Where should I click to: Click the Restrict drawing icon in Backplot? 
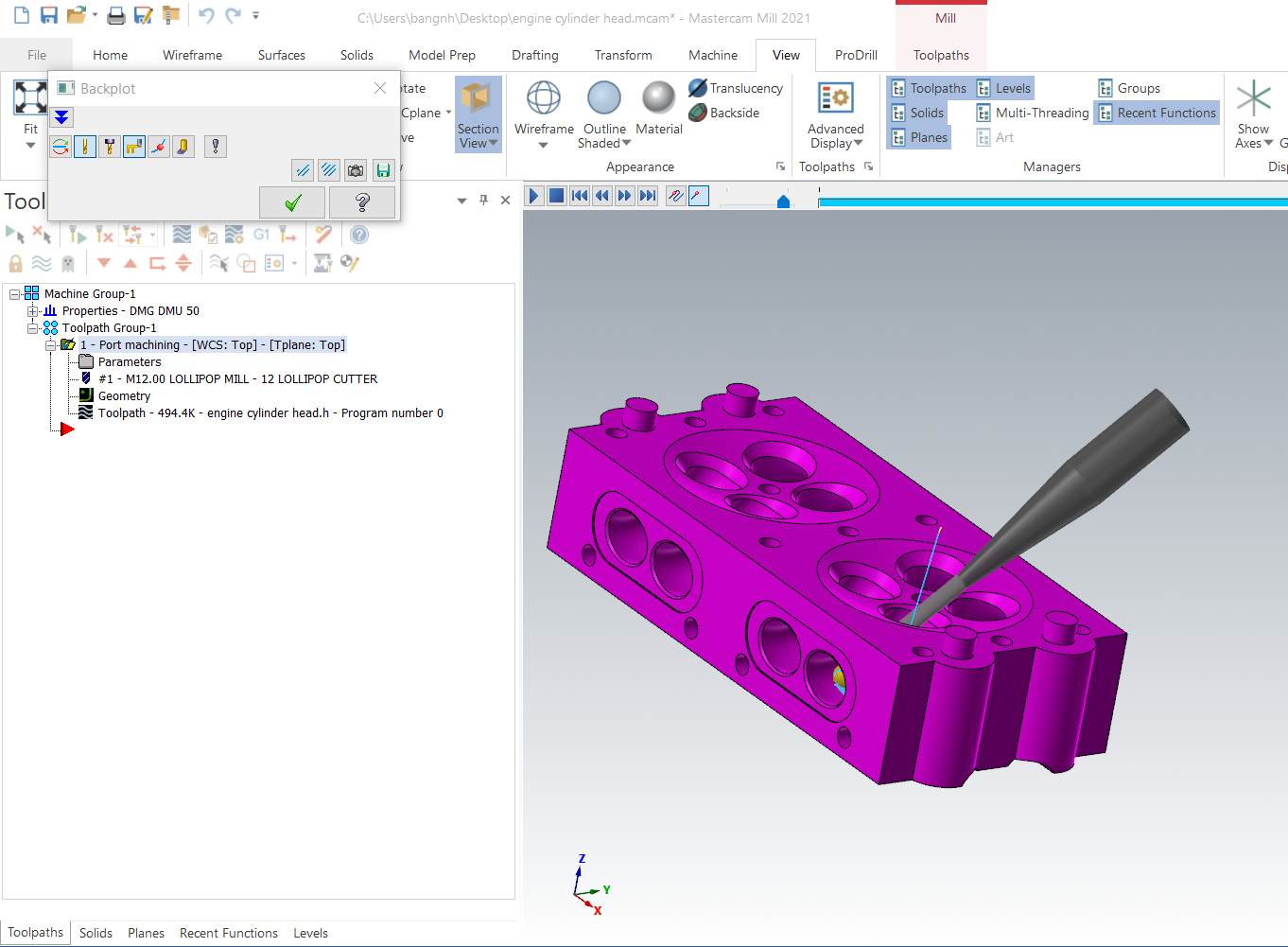tap(303, 170)
